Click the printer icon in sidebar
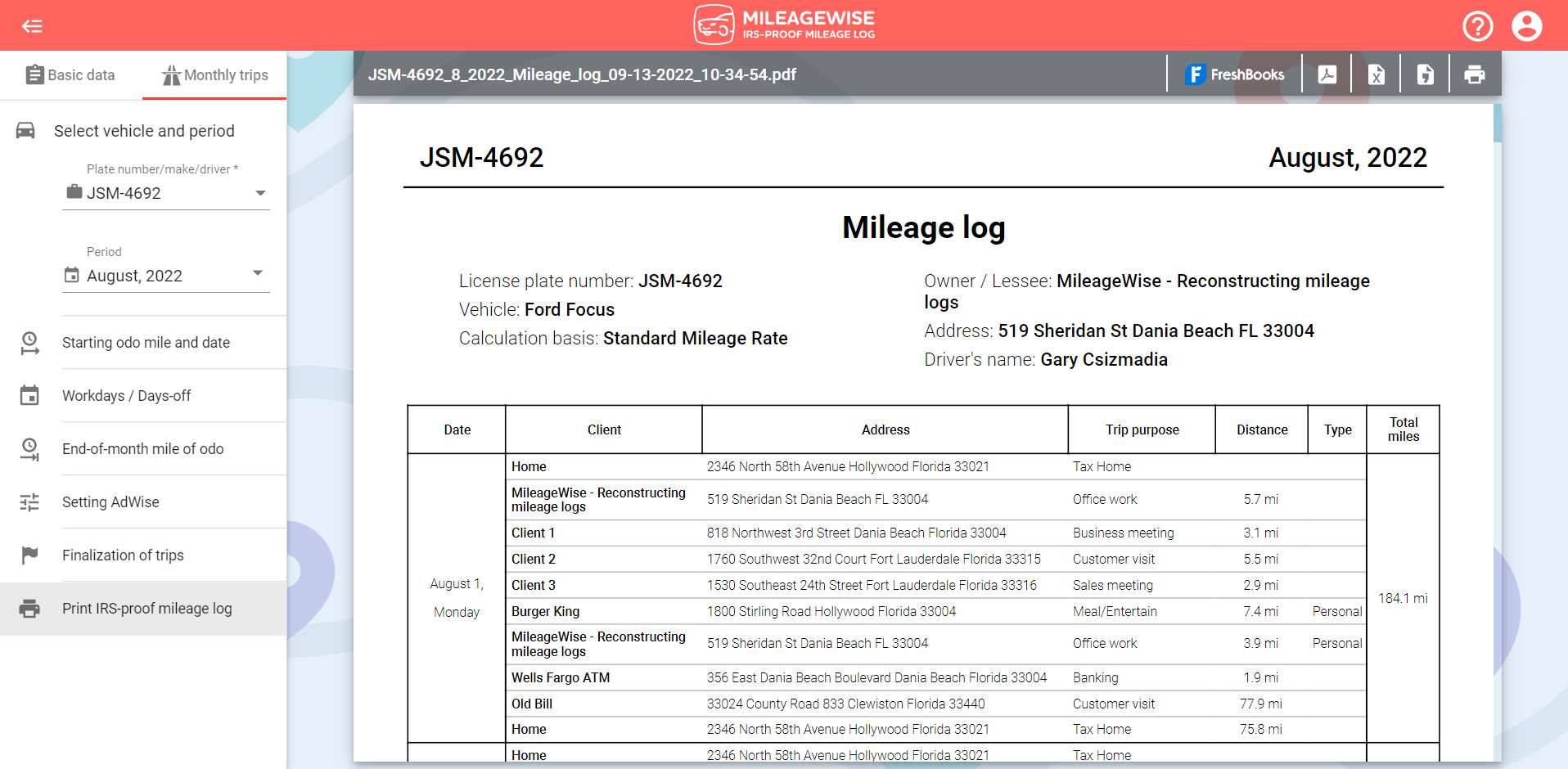Screen dimensions: 1568x769 coord(29,609)
